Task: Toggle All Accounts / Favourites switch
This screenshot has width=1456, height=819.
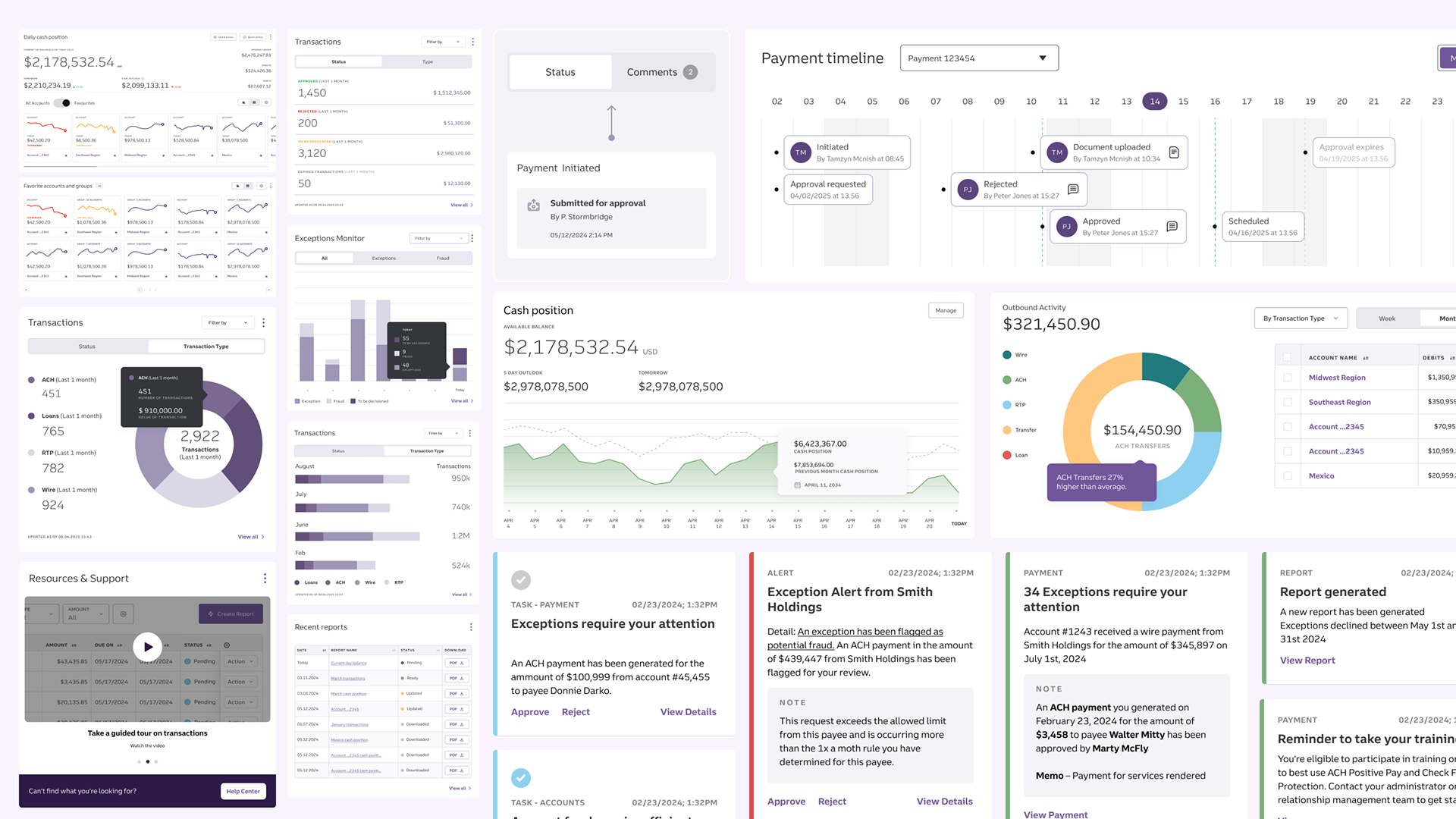Action: [62, 103]
